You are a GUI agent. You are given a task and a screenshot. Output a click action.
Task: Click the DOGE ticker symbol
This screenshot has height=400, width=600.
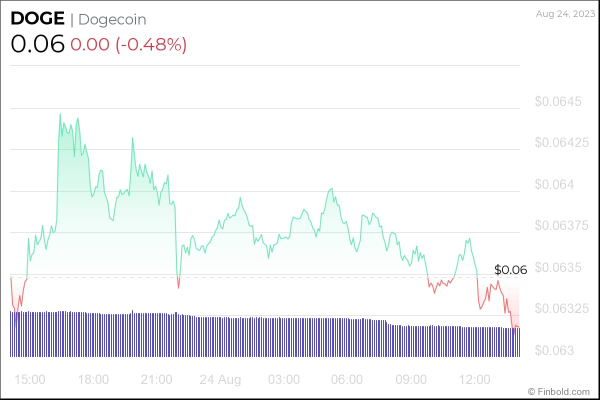pos(36,18)
